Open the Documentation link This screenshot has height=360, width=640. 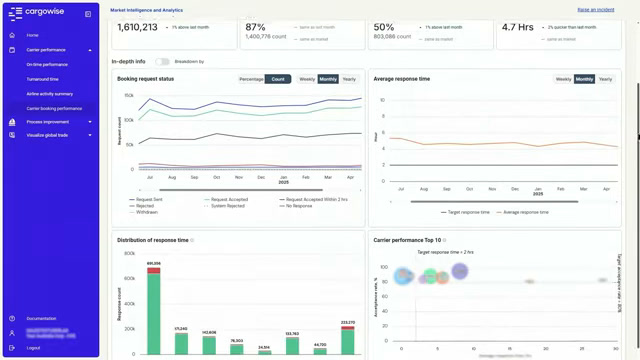(41, 318)
